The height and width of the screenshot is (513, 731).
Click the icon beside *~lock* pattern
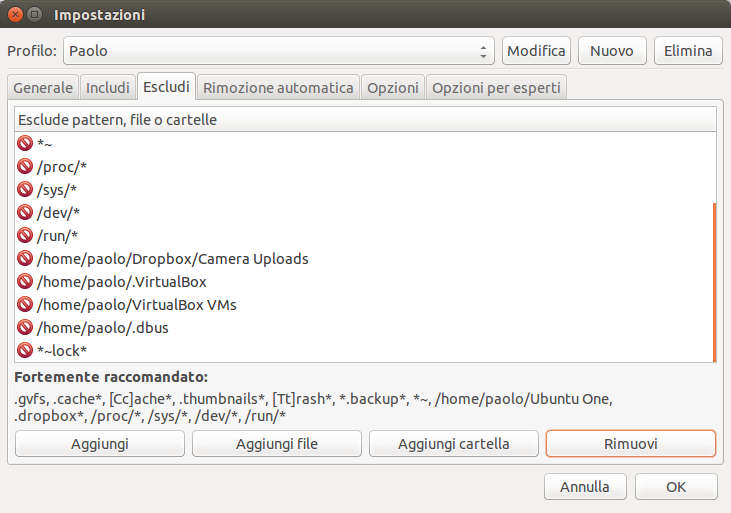point(26,350)
